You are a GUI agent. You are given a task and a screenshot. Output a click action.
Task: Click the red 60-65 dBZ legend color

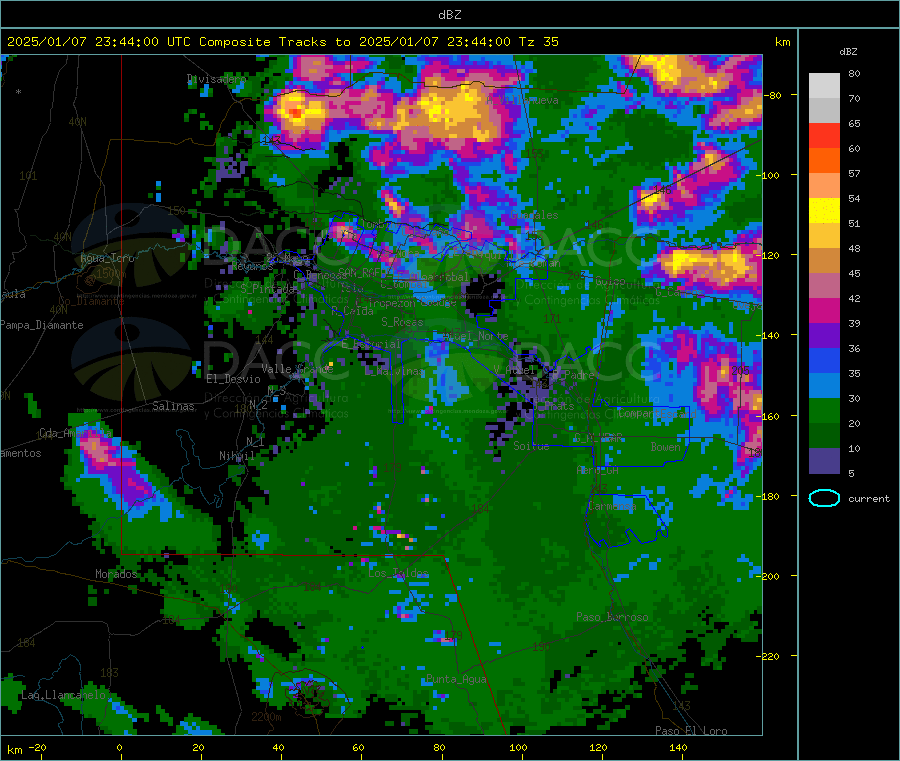click(824, 135)
